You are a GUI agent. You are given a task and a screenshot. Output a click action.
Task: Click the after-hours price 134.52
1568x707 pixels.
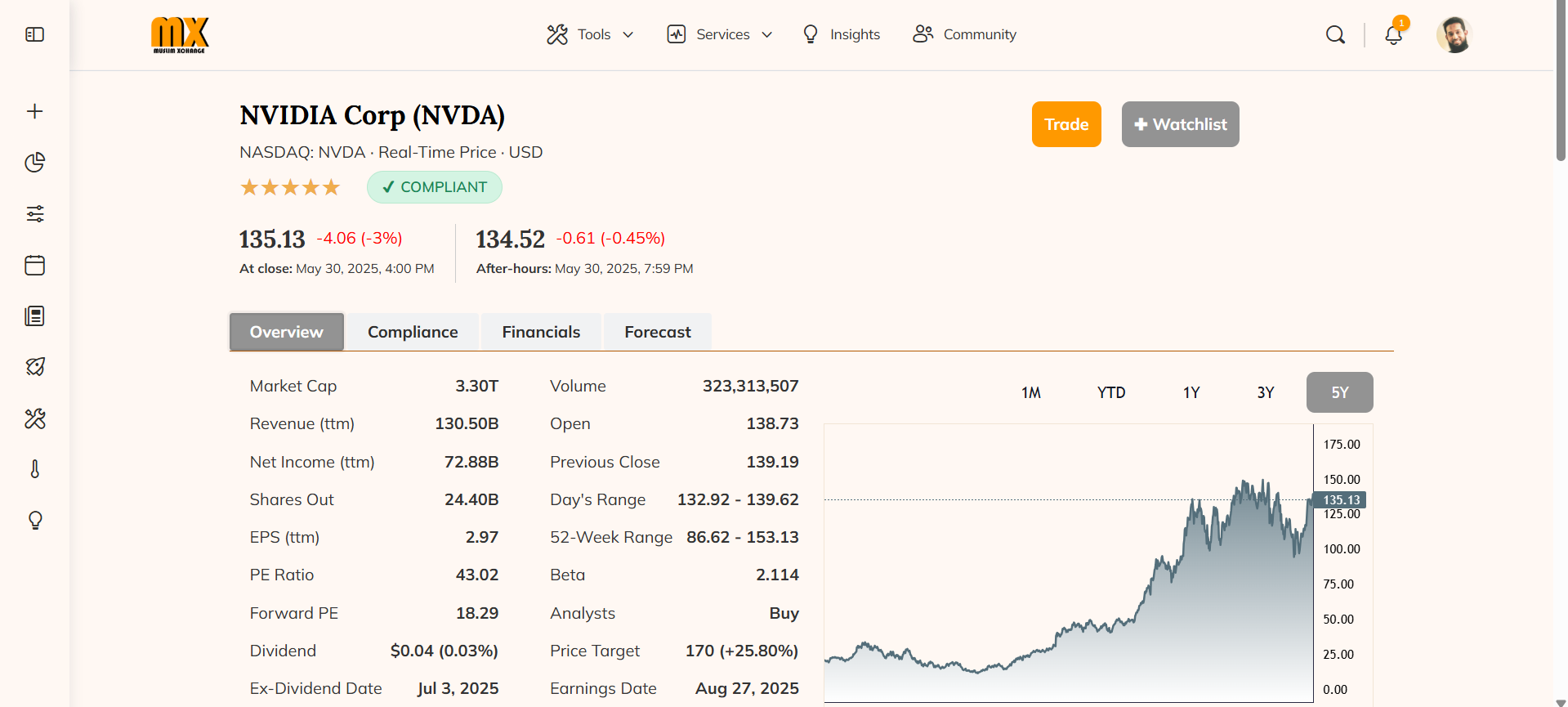[x=511, y=239]
